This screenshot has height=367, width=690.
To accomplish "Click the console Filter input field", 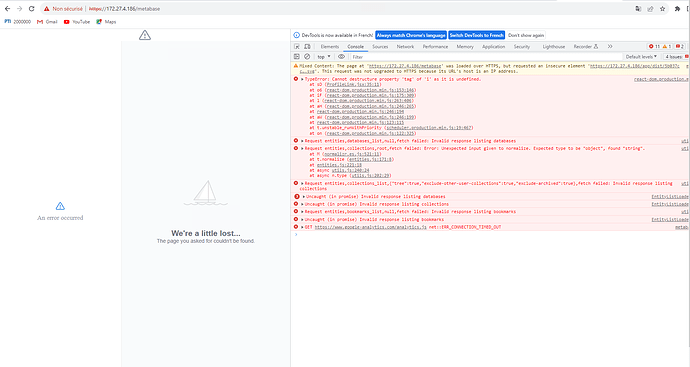I will [x=484, y=57].
